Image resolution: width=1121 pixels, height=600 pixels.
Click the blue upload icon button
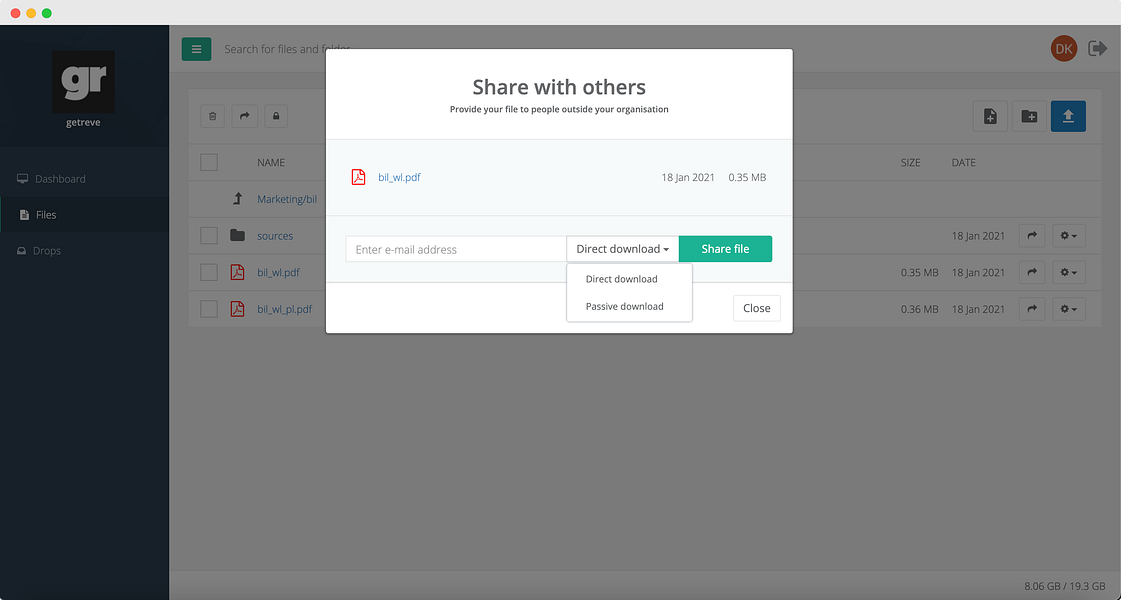[x=1068, y=117]
